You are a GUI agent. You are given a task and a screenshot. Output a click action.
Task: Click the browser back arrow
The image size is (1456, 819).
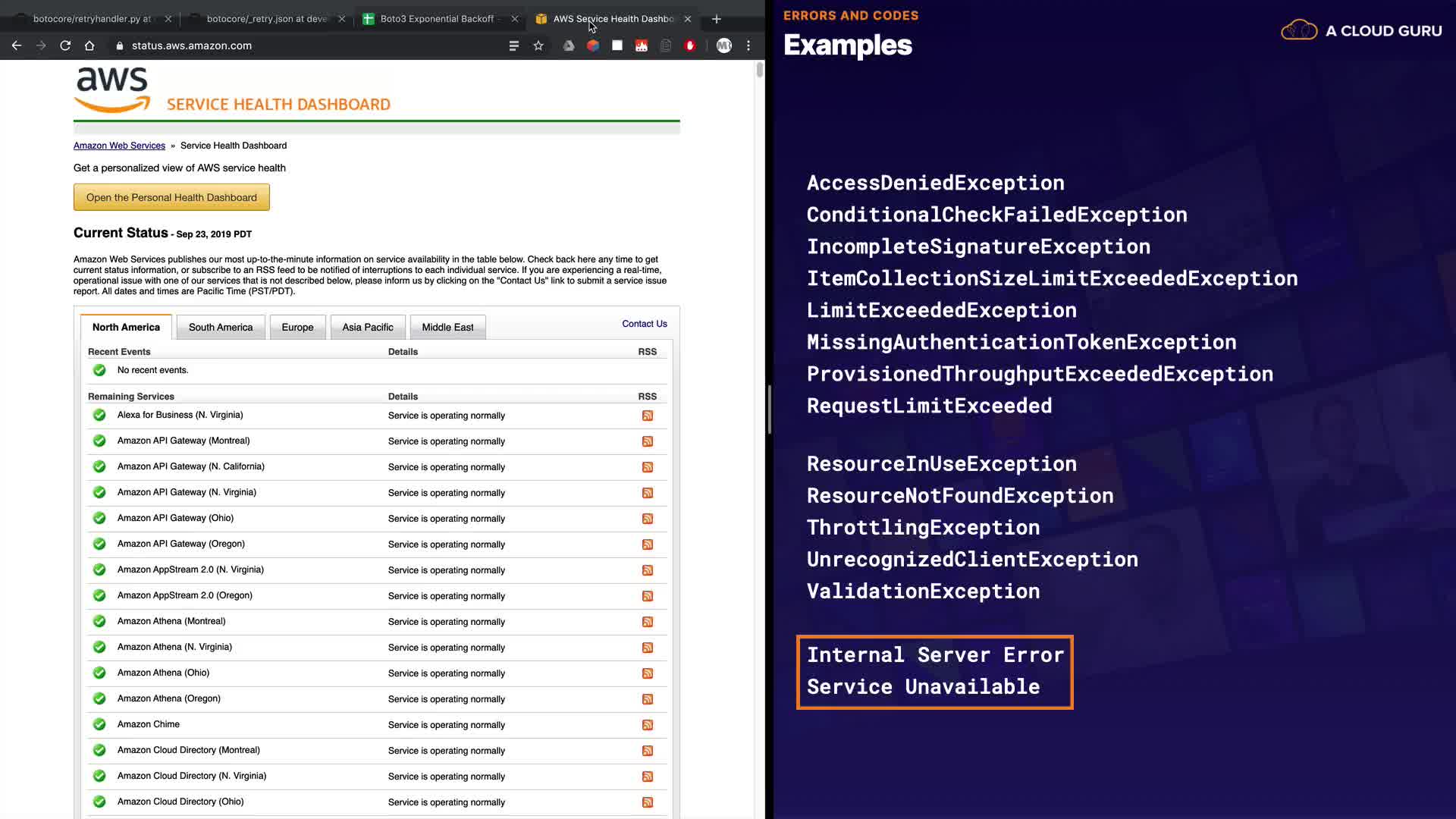coord(17,45)
